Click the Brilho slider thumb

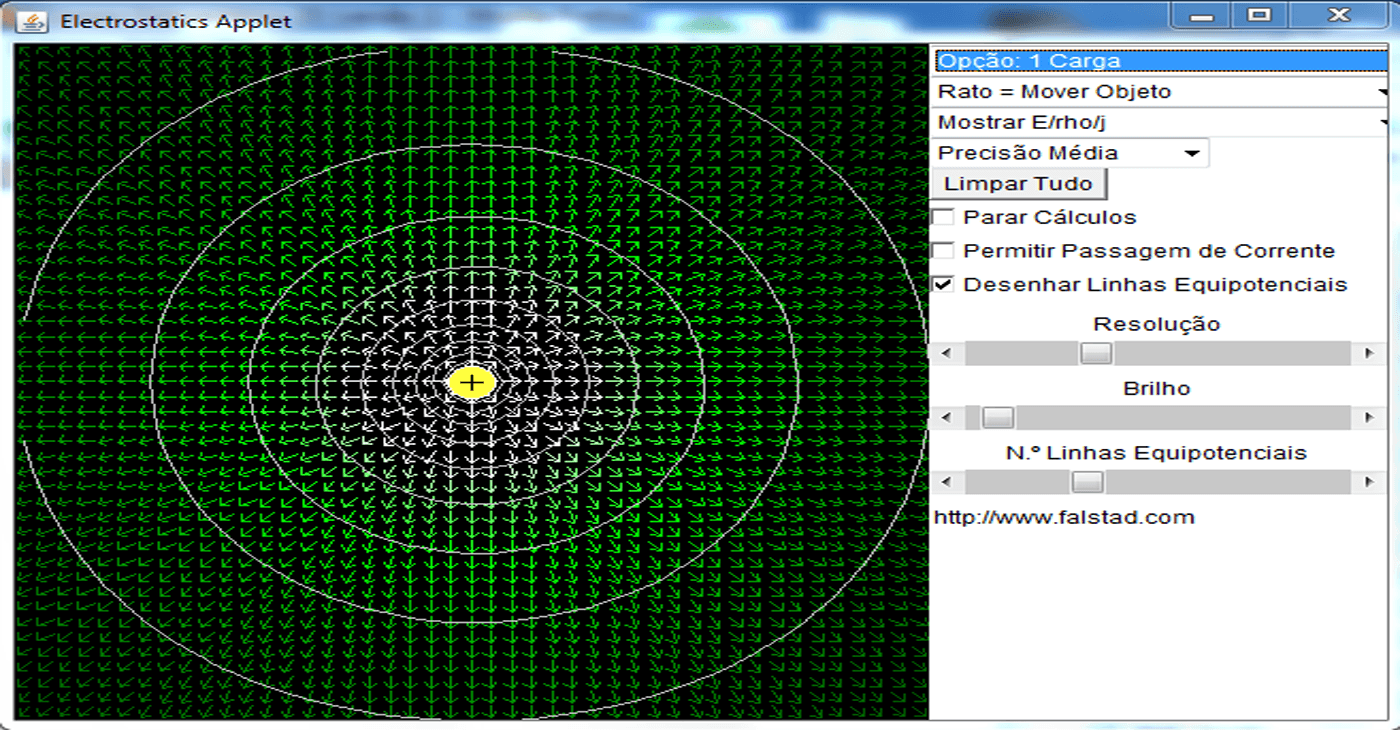click(998, 418)
